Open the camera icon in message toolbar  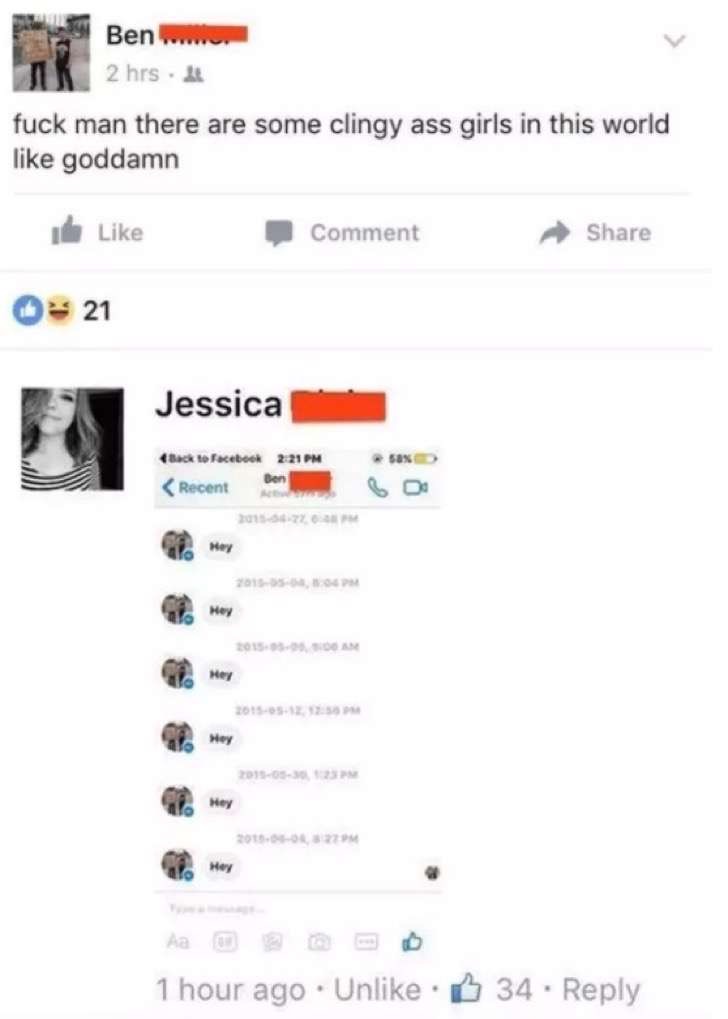[319, 942]
